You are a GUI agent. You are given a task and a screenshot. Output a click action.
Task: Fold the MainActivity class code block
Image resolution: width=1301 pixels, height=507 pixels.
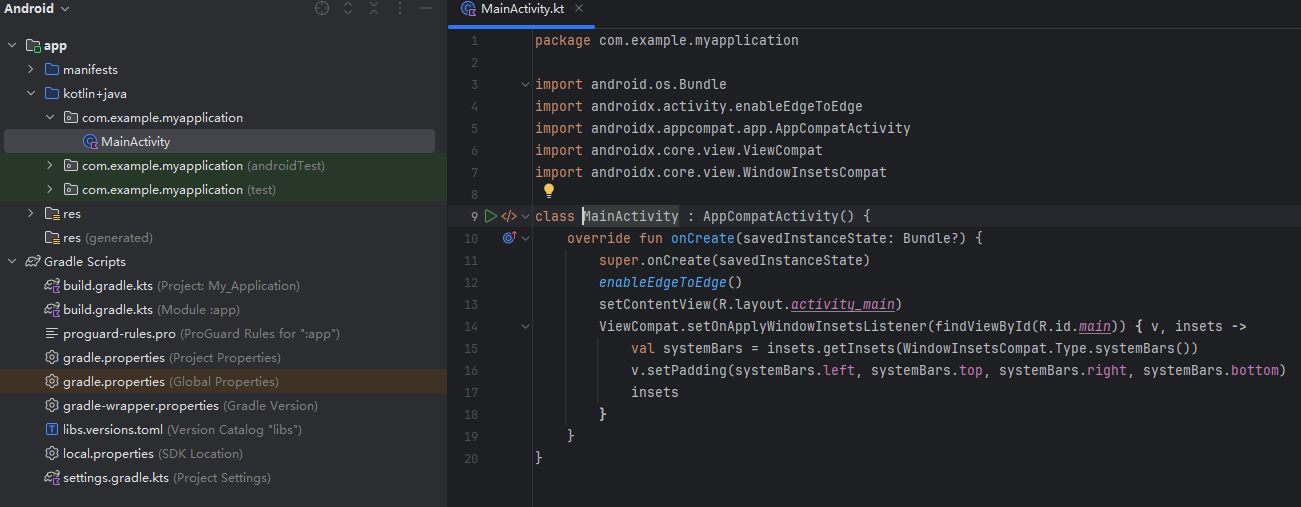point(526,216)
